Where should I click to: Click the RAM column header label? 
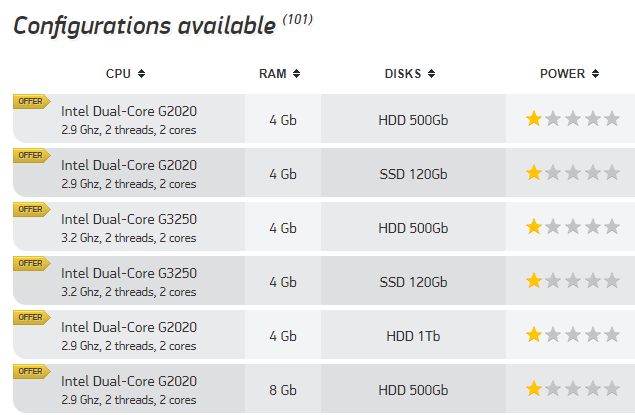point(273,74)
